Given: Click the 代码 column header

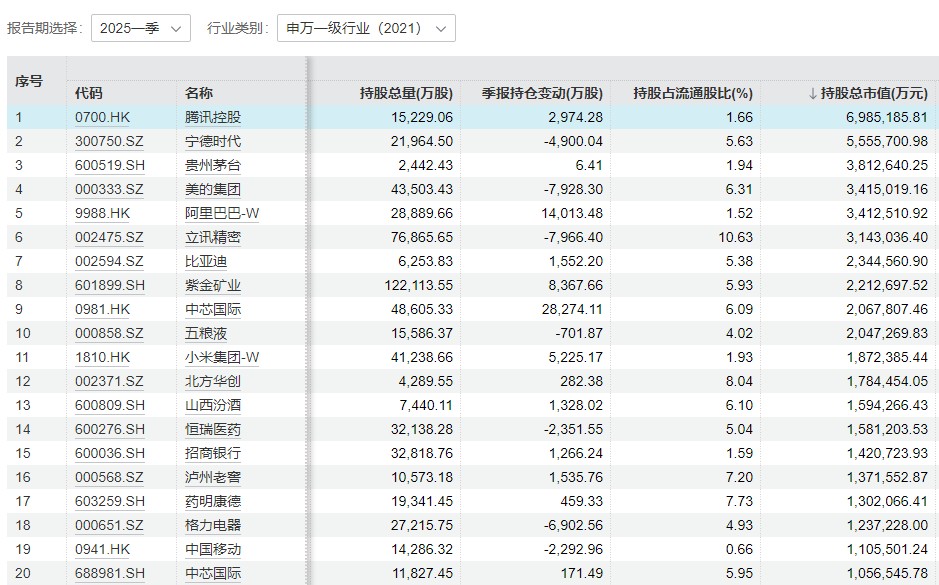Looking at the screenshot, I should (x=89, y=93).
